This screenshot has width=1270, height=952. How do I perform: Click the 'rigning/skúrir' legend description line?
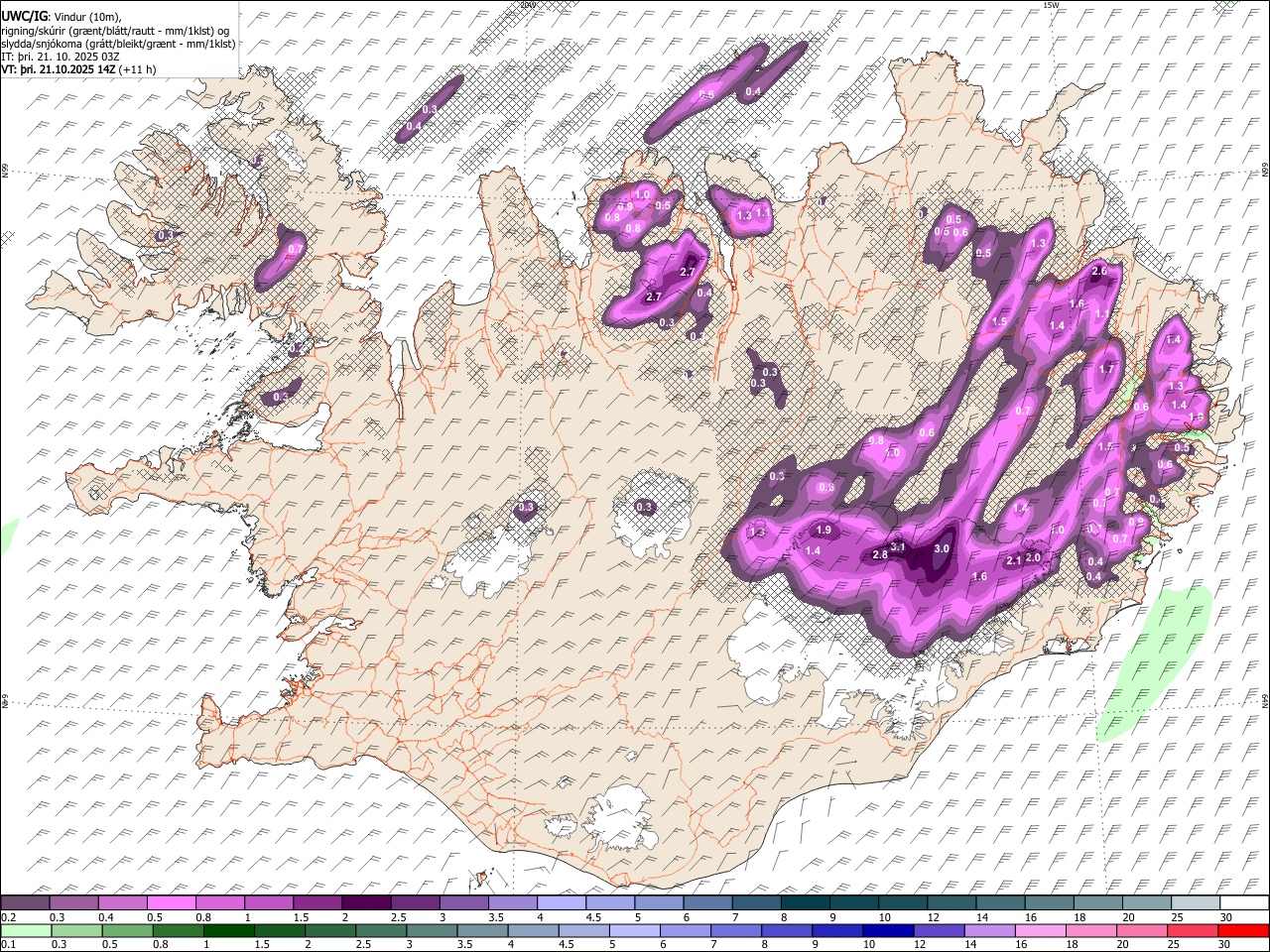[x=116, y=30]
